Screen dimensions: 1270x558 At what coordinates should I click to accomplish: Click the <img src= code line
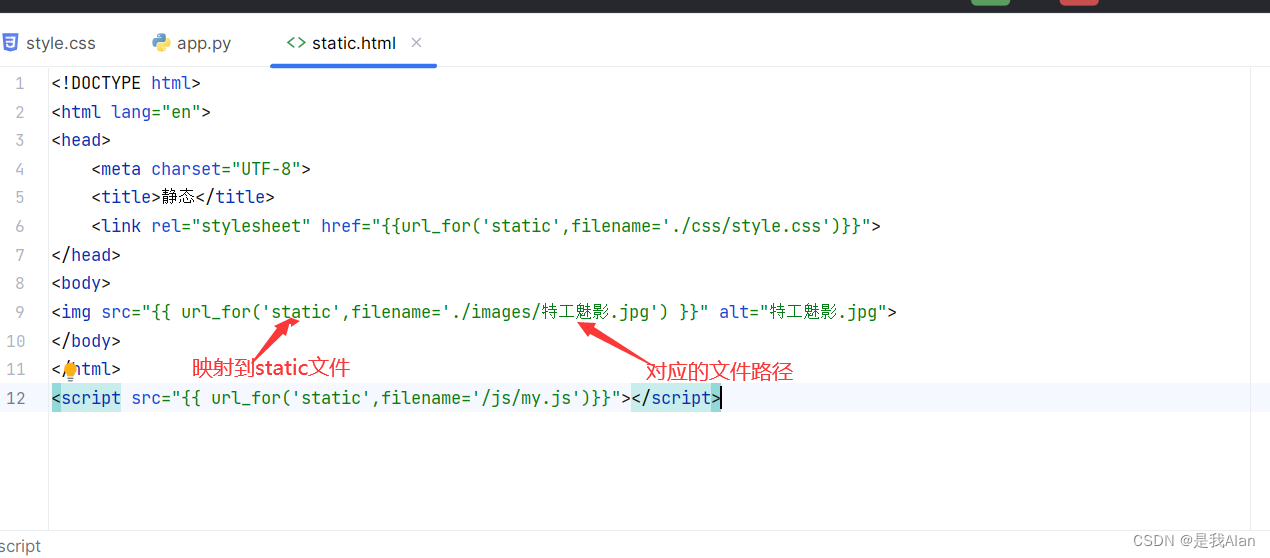[474, 312]
